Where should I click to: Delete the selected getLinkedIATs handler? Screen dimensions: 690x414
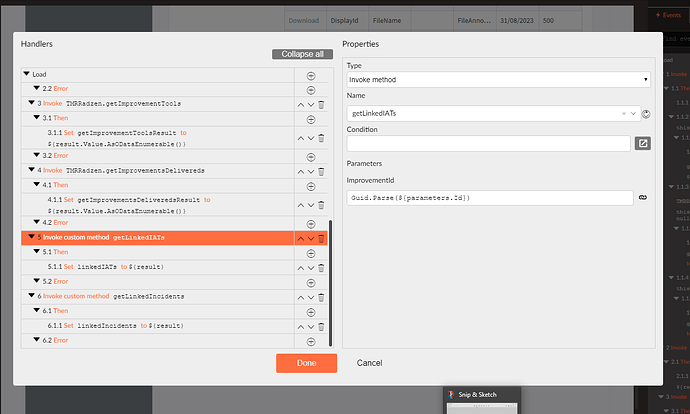pyautogui.click(x=321, y=238)
